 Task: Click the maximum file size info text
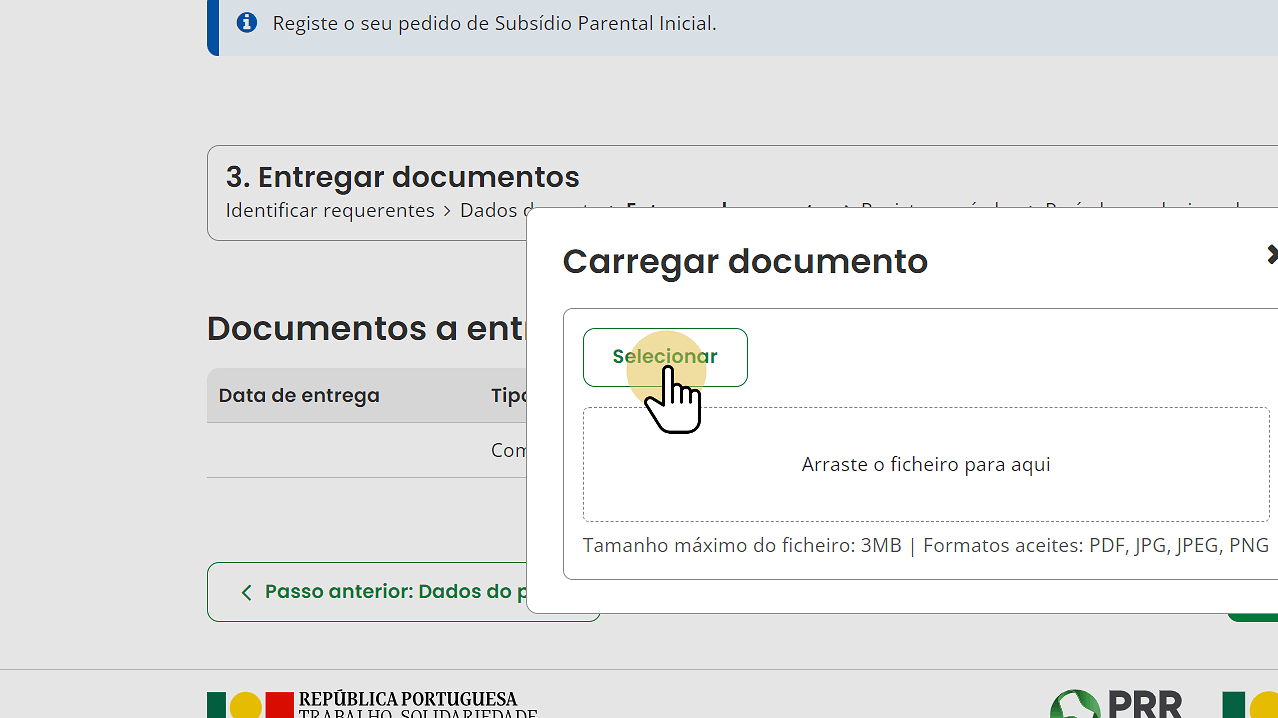pyautogui.click(x=742, y=546)
